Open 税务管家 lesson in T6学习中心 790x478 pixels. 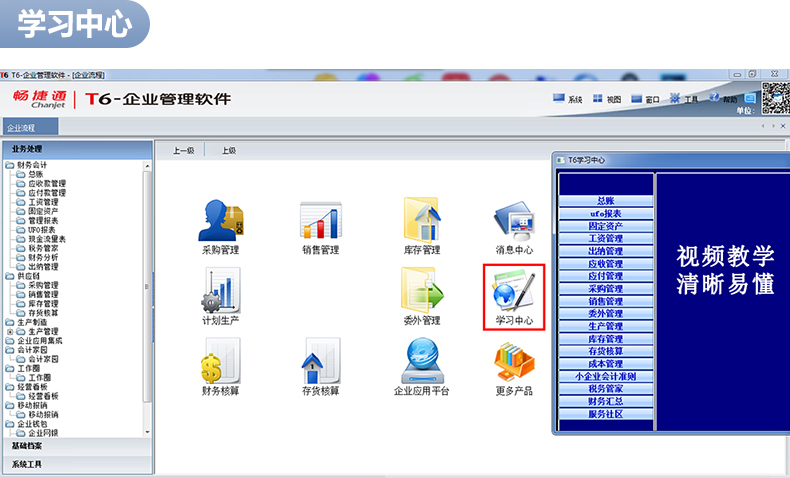pyautogui.click(x=606, y=388)
